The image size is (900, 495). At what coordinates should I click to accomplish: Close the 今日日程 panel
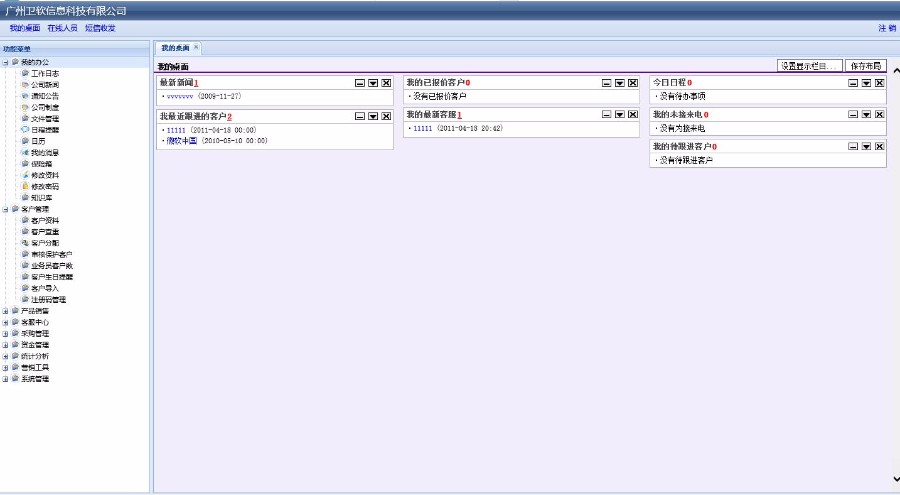point(880,83)
